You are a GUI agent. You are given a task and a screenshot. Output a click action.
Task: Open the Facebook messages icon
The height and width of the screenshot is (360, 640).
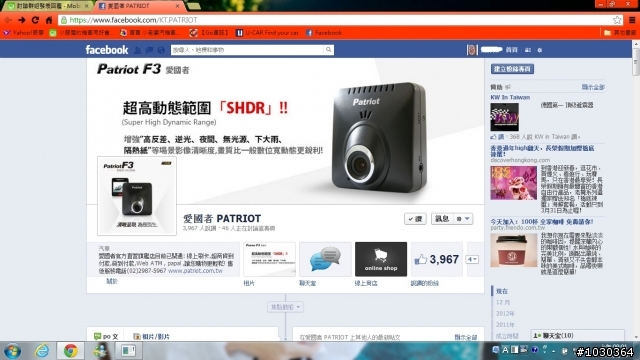click(149, 50)
